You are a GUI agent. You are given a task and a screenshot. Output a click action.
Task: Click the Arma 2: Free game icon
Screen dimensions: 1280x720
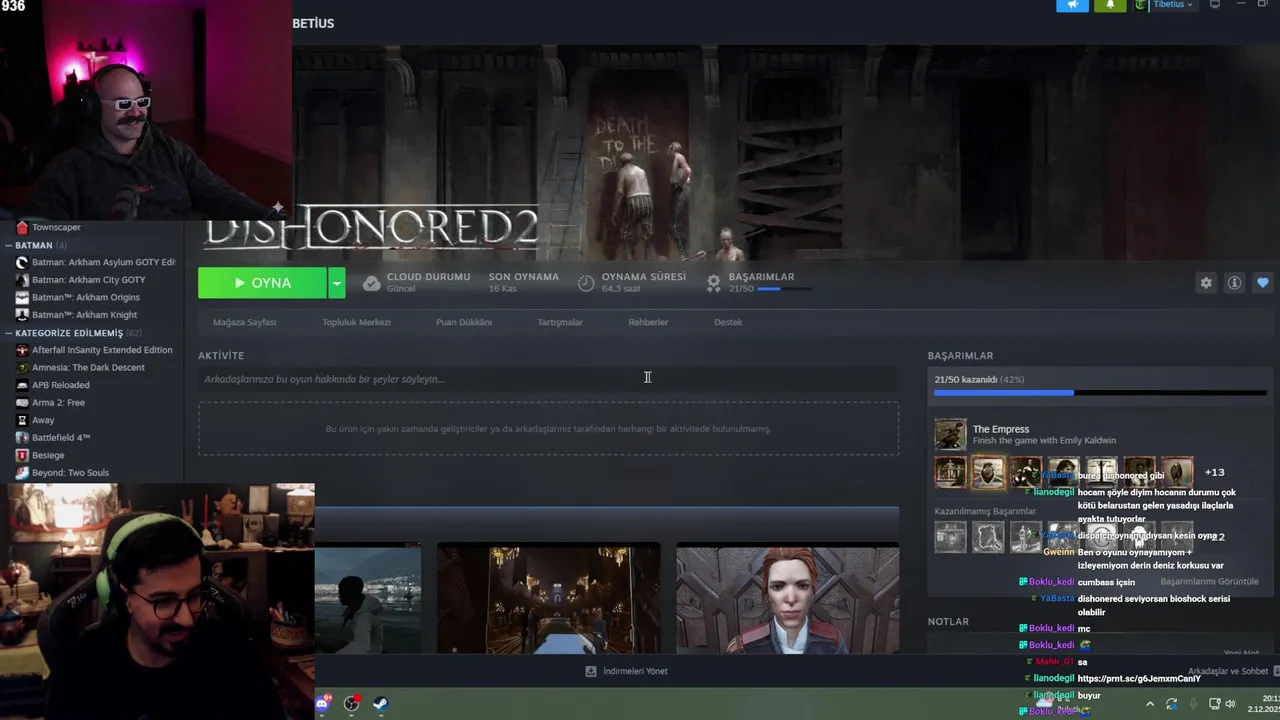(22, 402)
